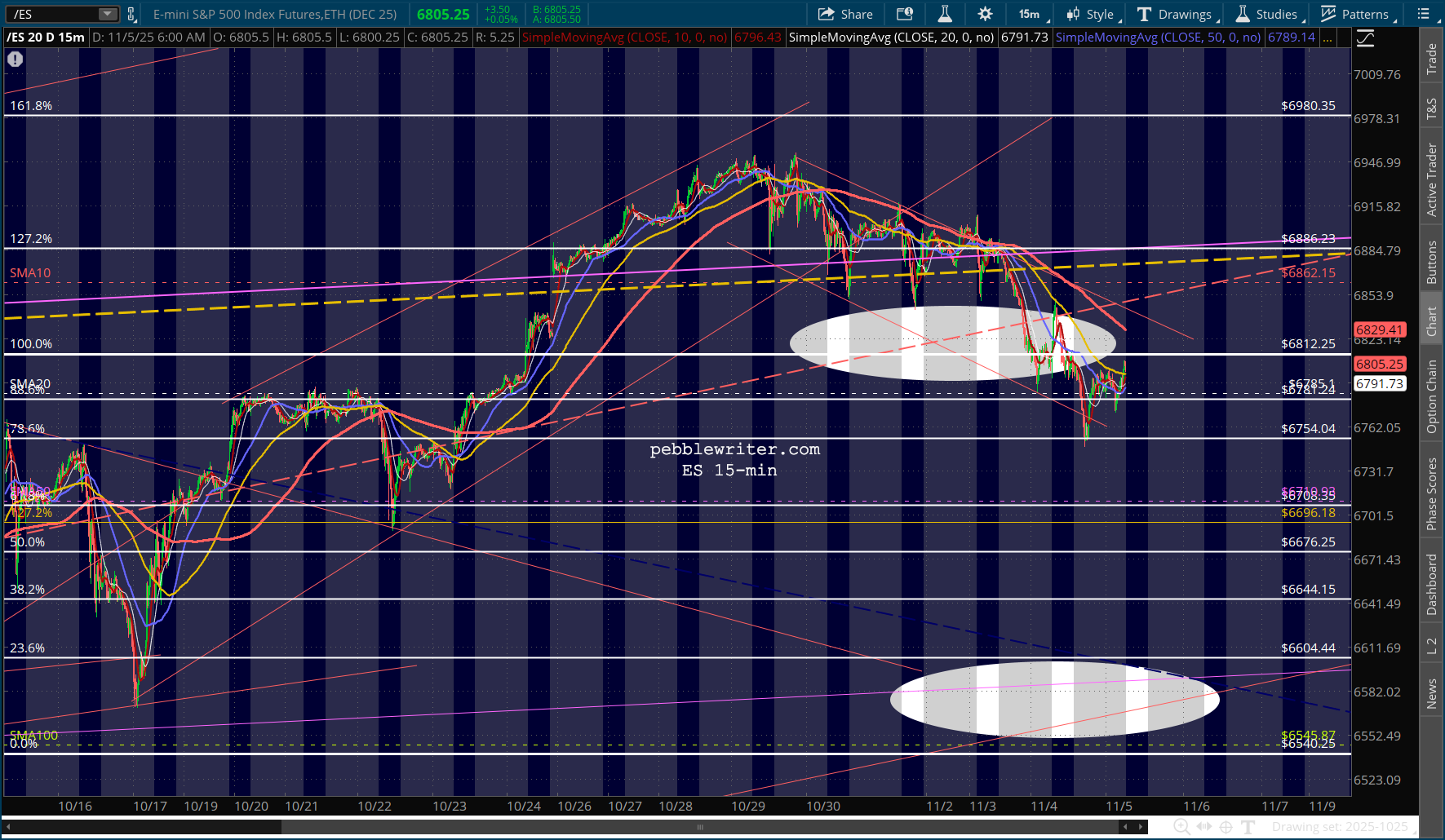1445x840 pixels.
Task: Click the SimpleMovingAvg (CLOSE, 50, 0, no) label
Action: [1158, 38]
